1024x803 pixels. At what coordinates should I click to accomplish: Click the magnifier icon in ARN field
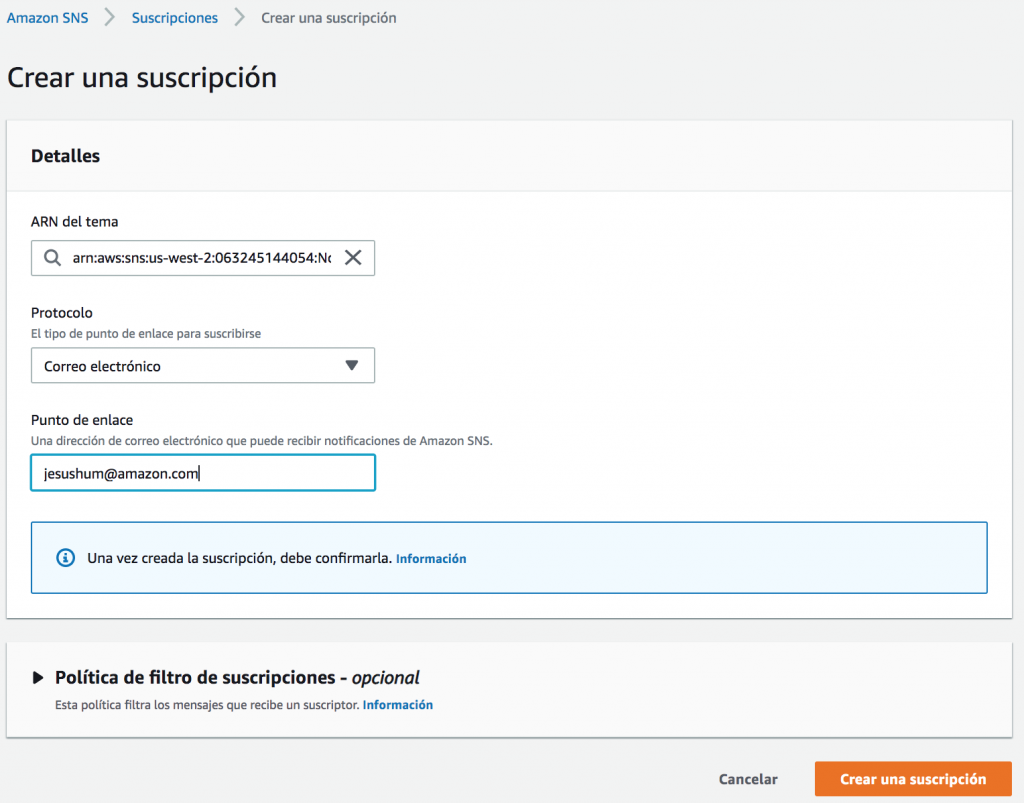tap(52, 258)
